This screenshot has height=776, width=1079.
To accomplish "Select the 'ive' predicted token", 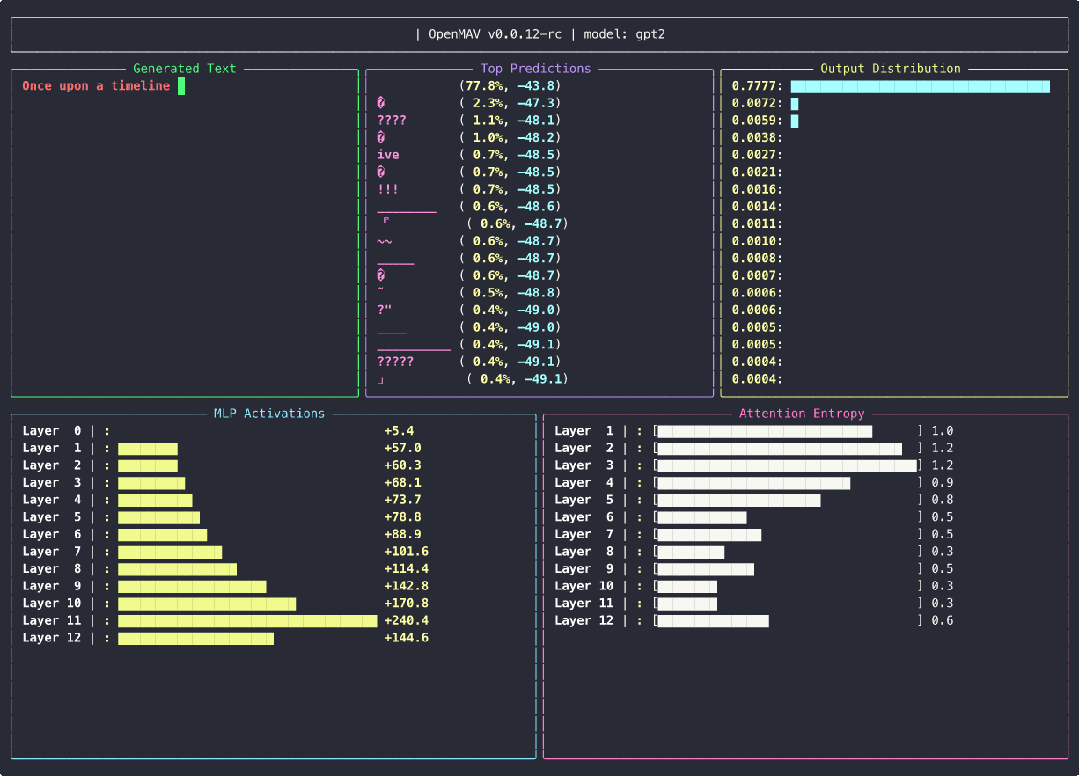I will [388, 155].
